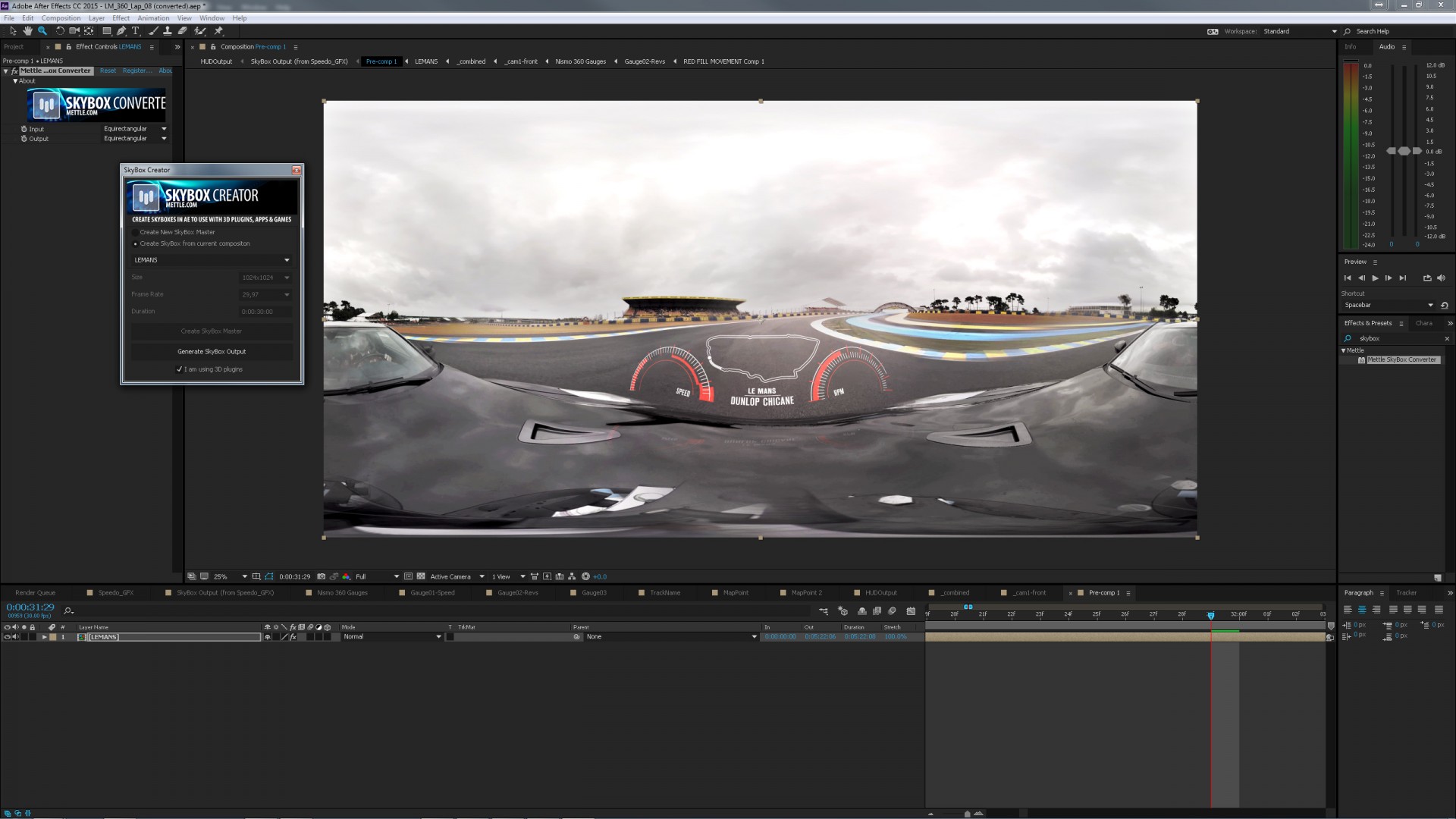Toggle transparency grid in viewer

pyautogui.click(x=421, y=576)
